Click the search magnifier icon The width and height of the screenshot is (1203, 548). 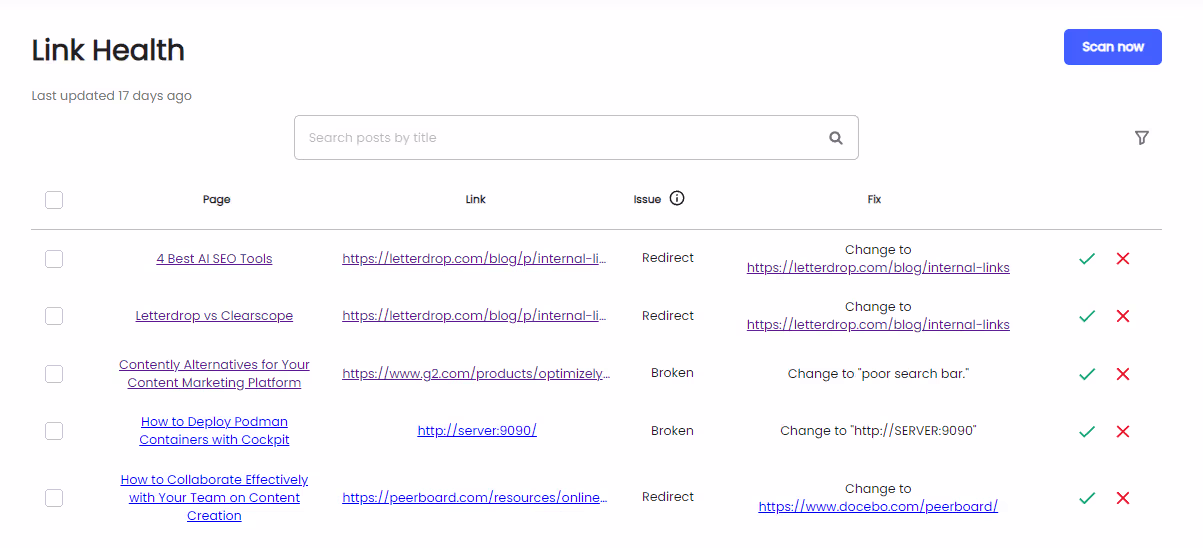click(836, 138)
